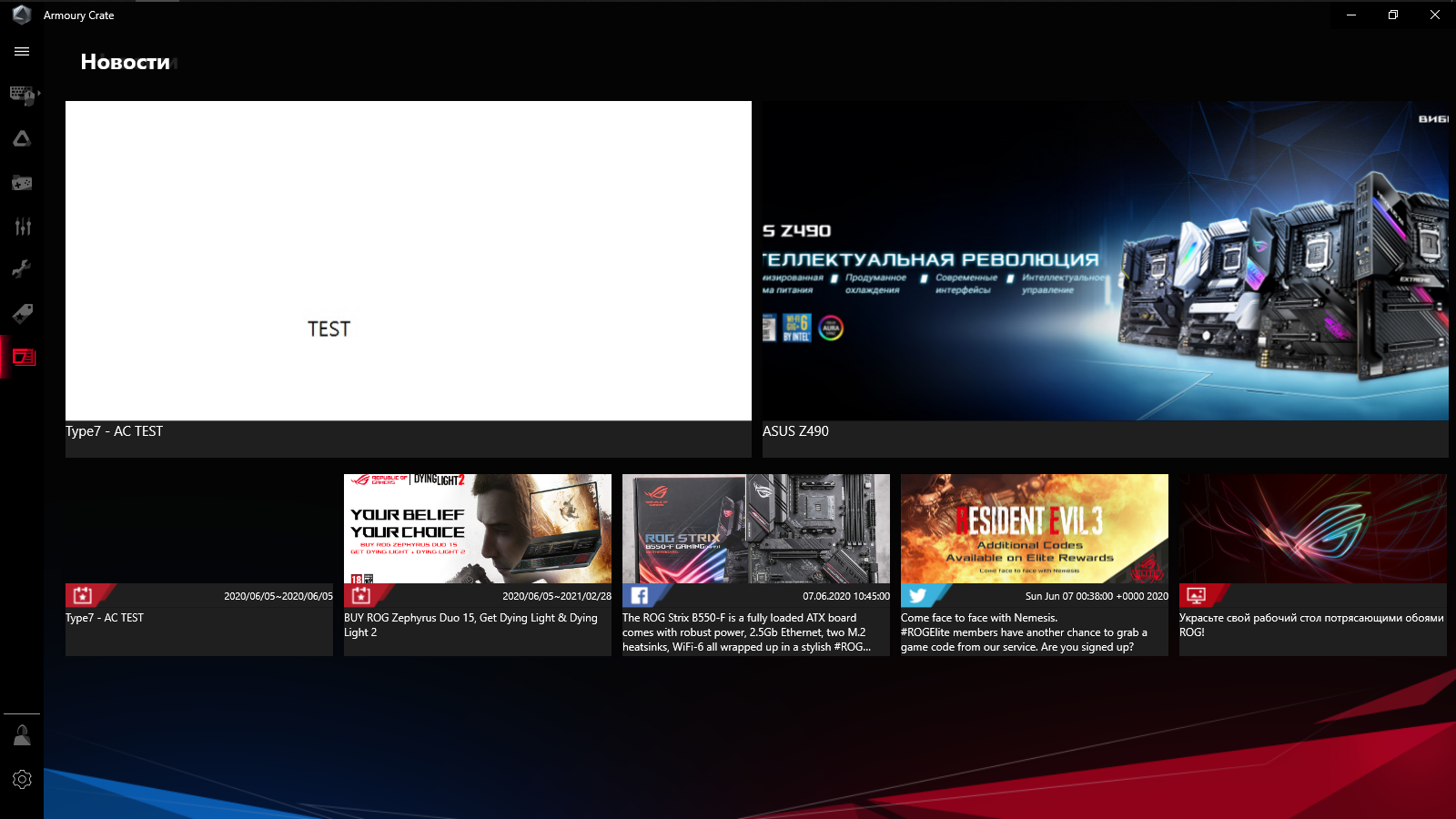Click the 'Новости' page heading
This screenshot has width=1456, height=819.
pyautogui.click(x=126, y=62)
